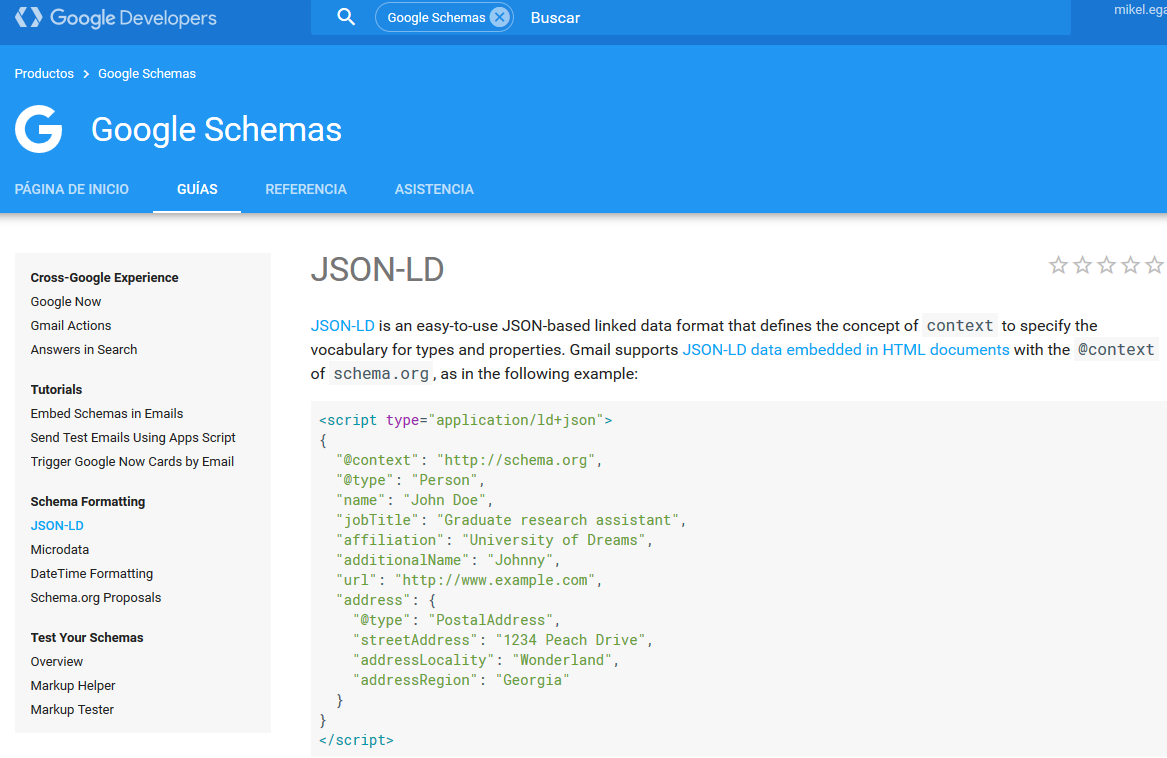Screen dimensions: 1167x758
Task: Click the Tutorials sidebar heading
Action: click(x=56, y=389)
